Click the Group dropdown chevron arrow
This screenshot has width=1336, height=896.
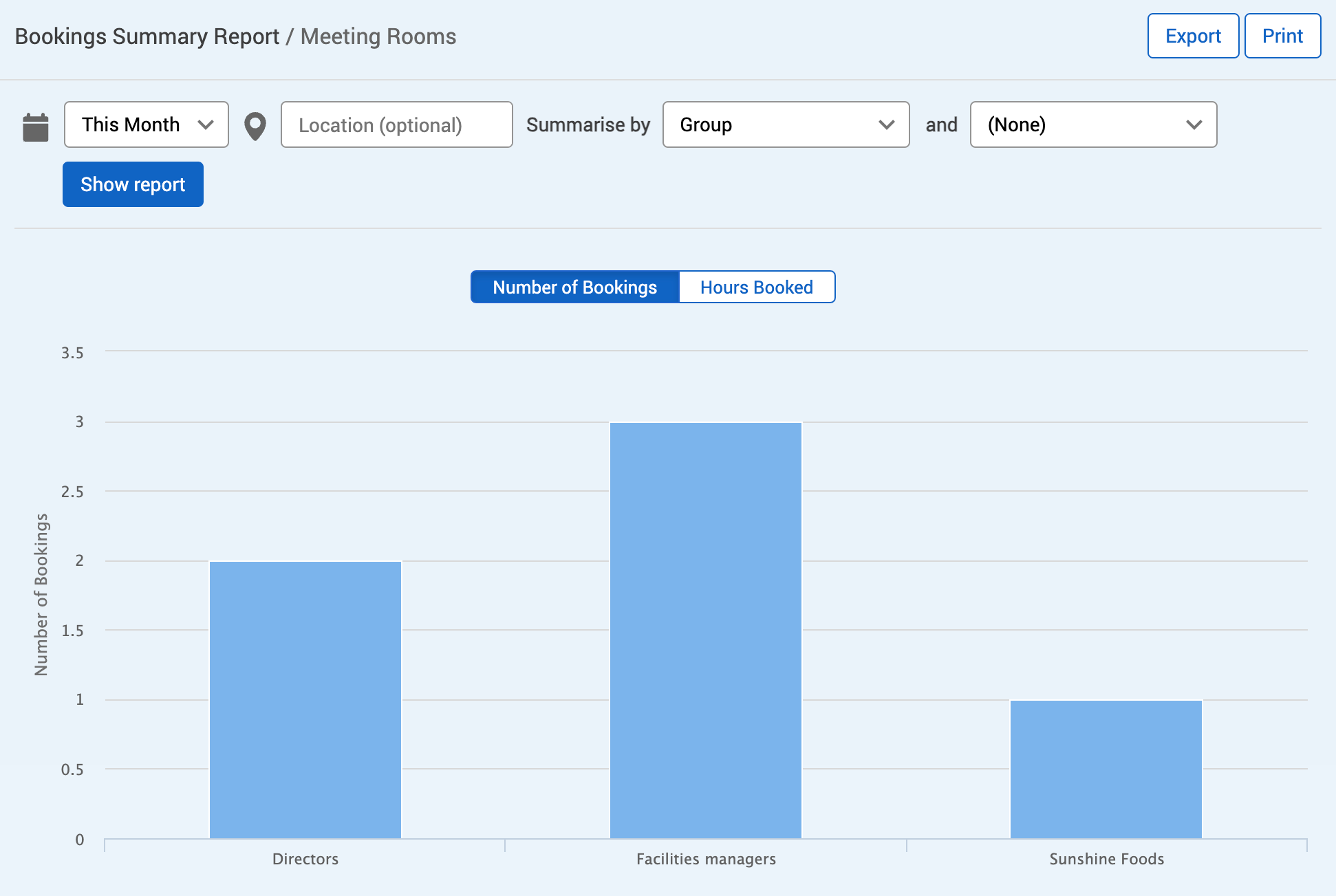886,125
